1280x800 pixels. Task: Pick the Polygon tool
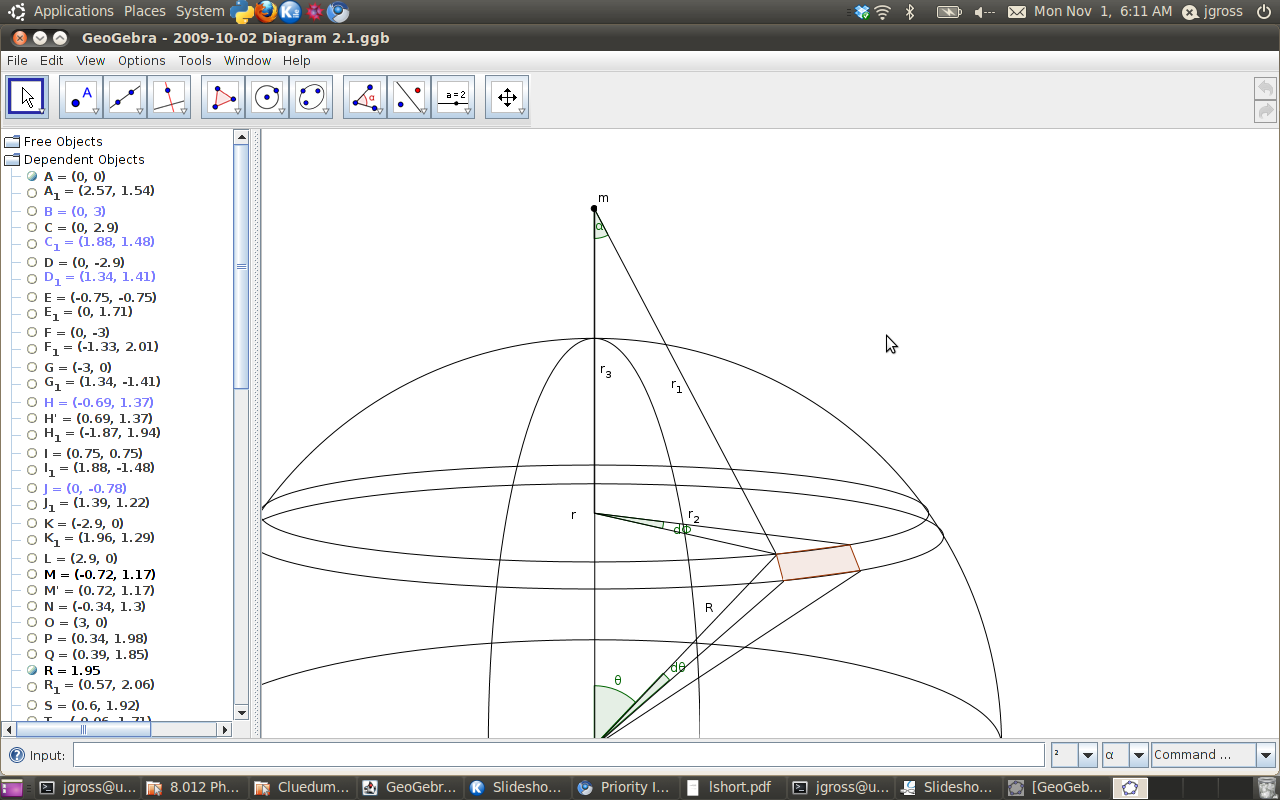pos(222,97)
